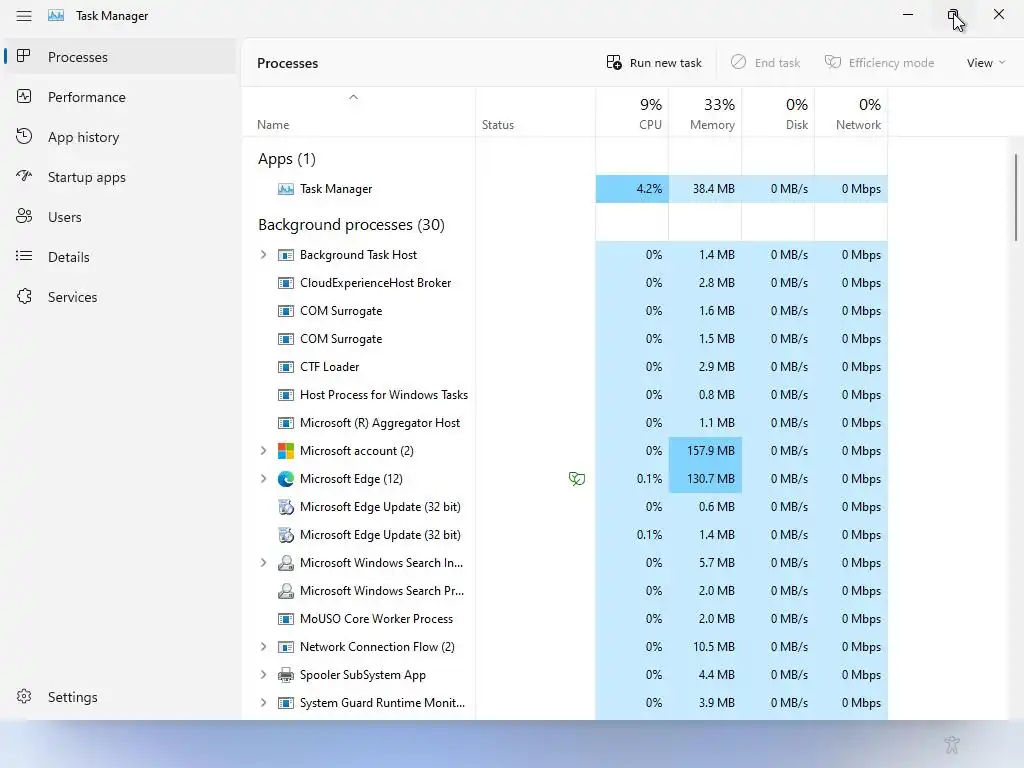Expand the Network Connection Flow (2) group
The width and height of the screenshot is (1024, 768).
(263, 647)
